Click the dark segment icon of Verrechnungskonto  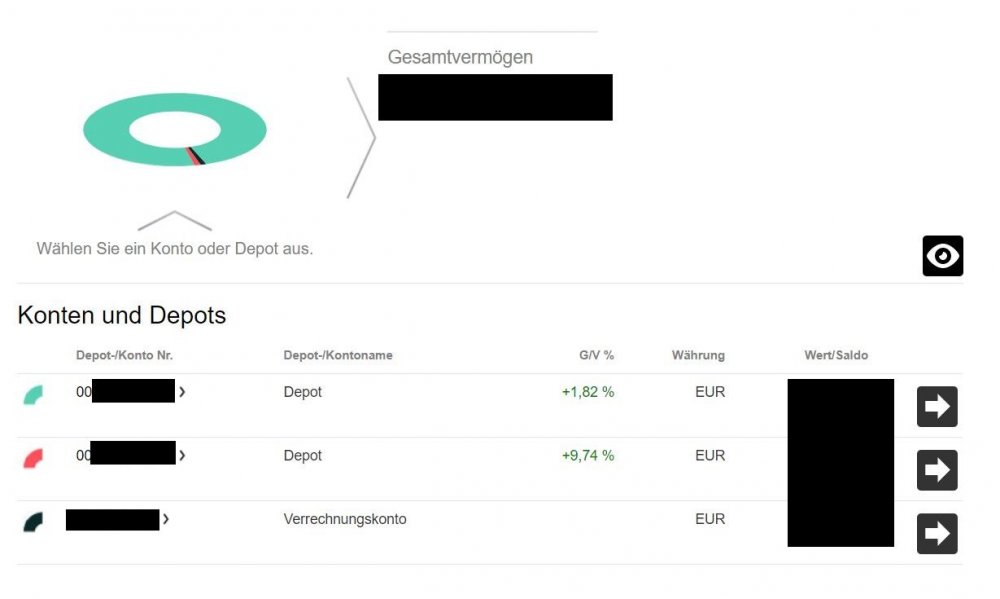tap(33, 521)
